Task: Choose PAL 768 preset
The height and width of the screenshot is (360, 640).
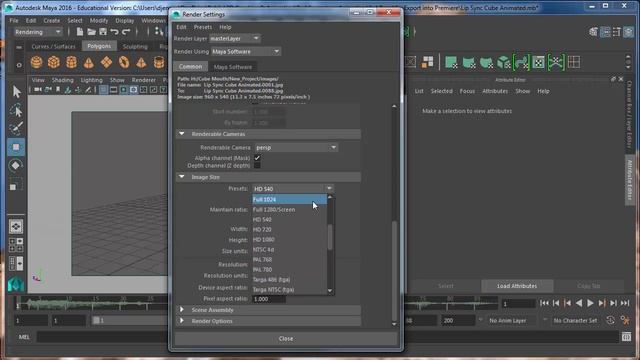Action: pyautogui.click(x=289, y=259)
